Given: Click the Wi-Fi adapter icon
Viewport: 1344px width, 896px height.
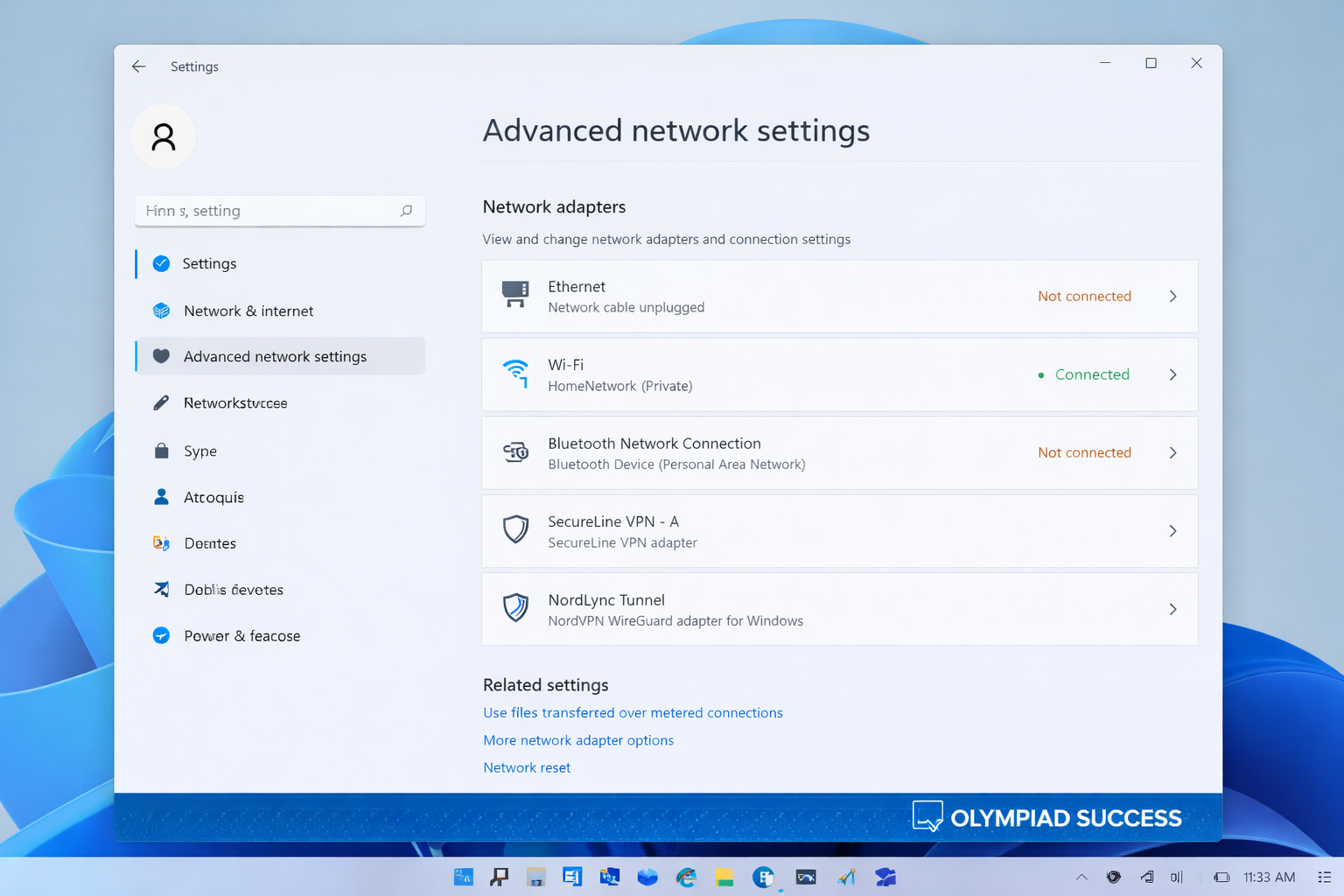Looking at the screenshot, I should tap(517, 374).
